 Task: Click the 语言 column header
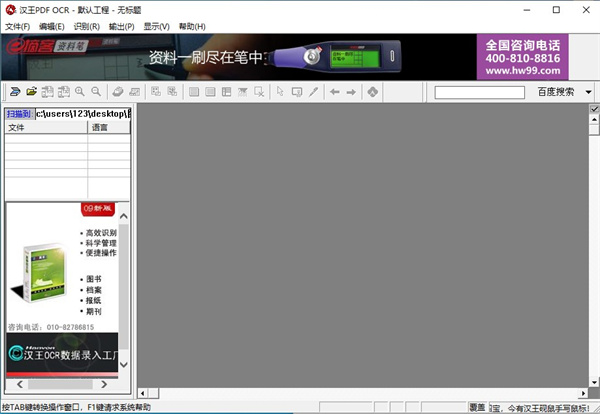tap(109, 127)
